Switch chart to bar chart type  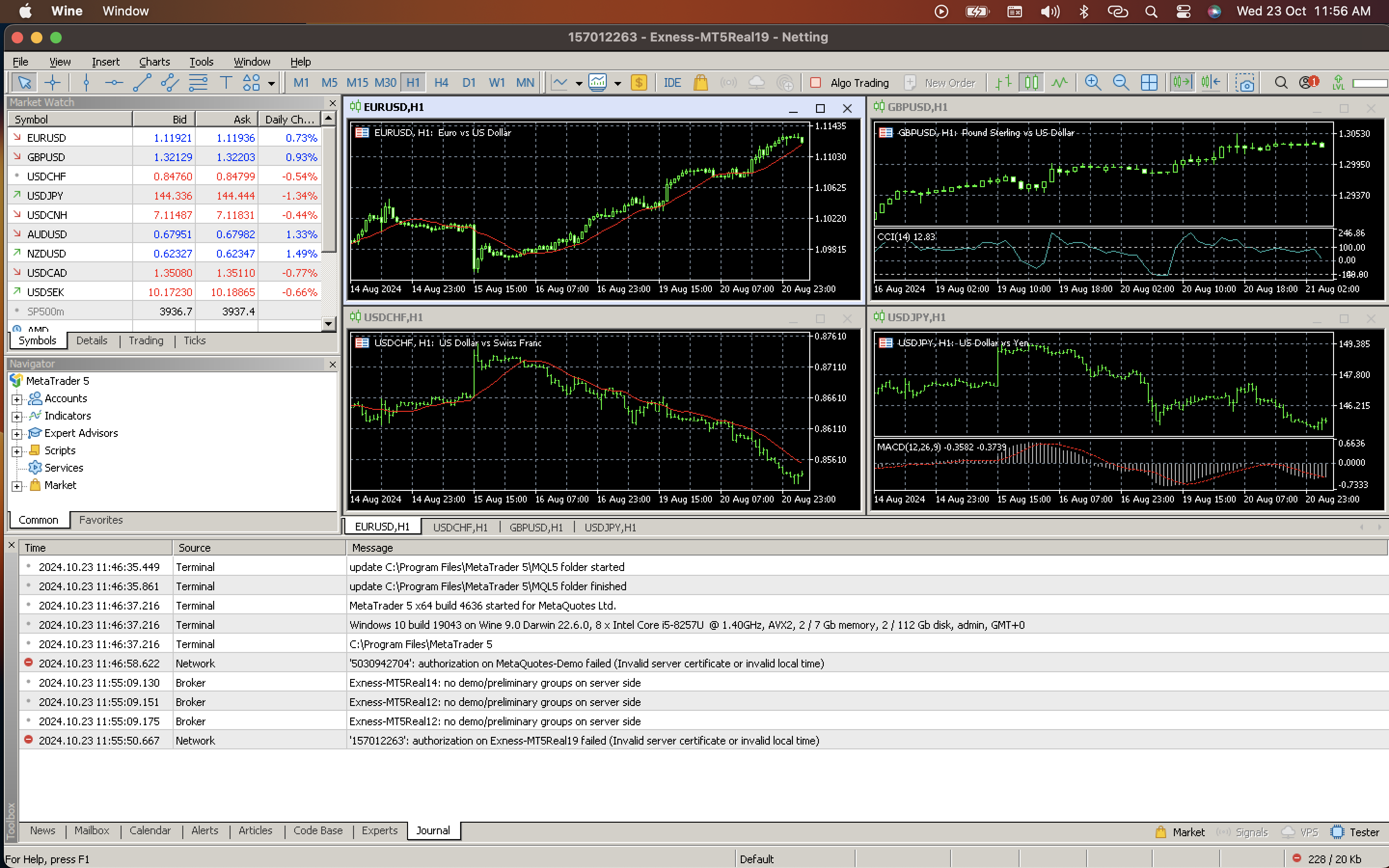pos(1003,82)
